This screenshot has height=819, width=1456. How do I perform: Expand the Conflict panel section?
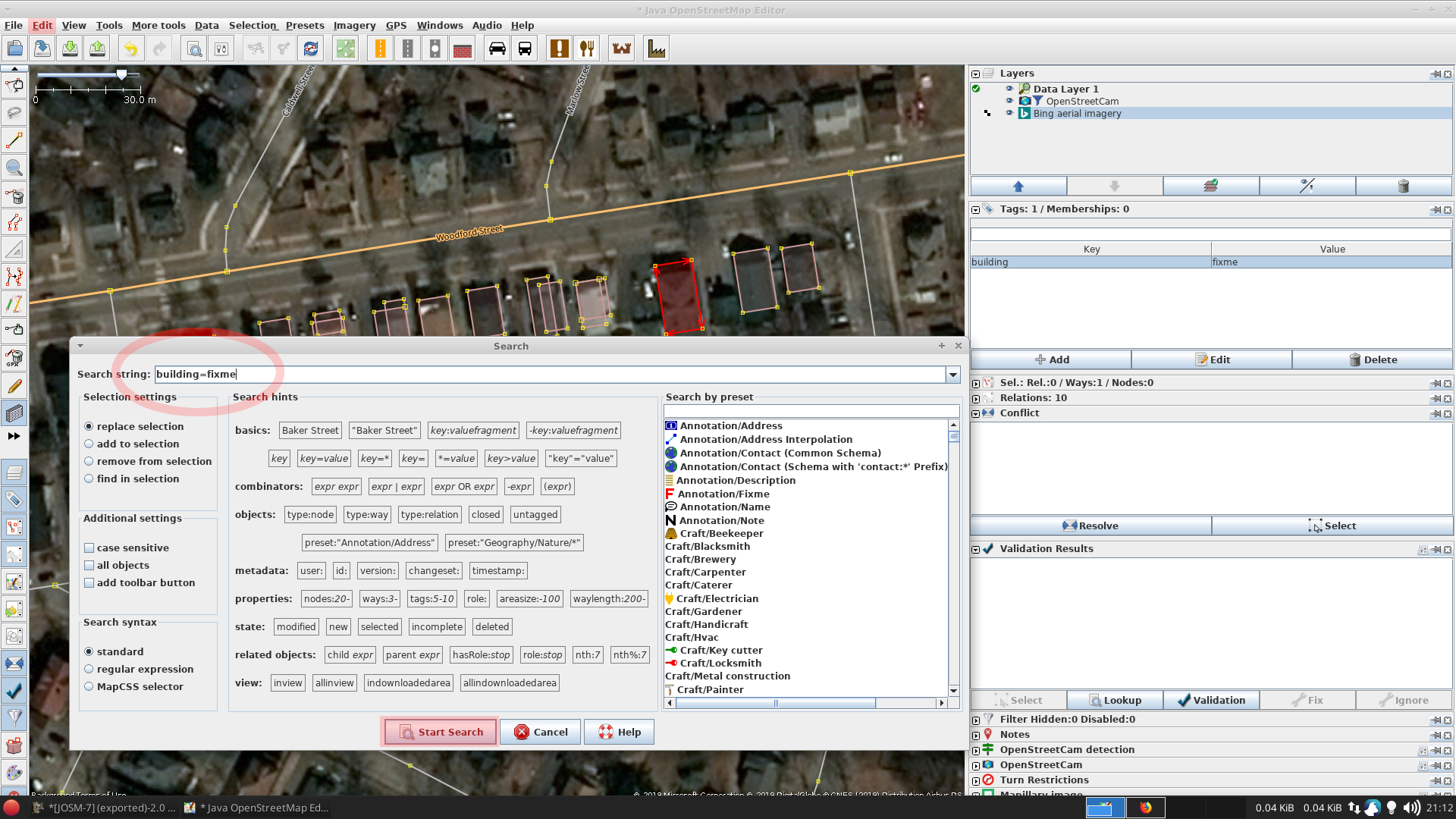[x=976, y=413]
